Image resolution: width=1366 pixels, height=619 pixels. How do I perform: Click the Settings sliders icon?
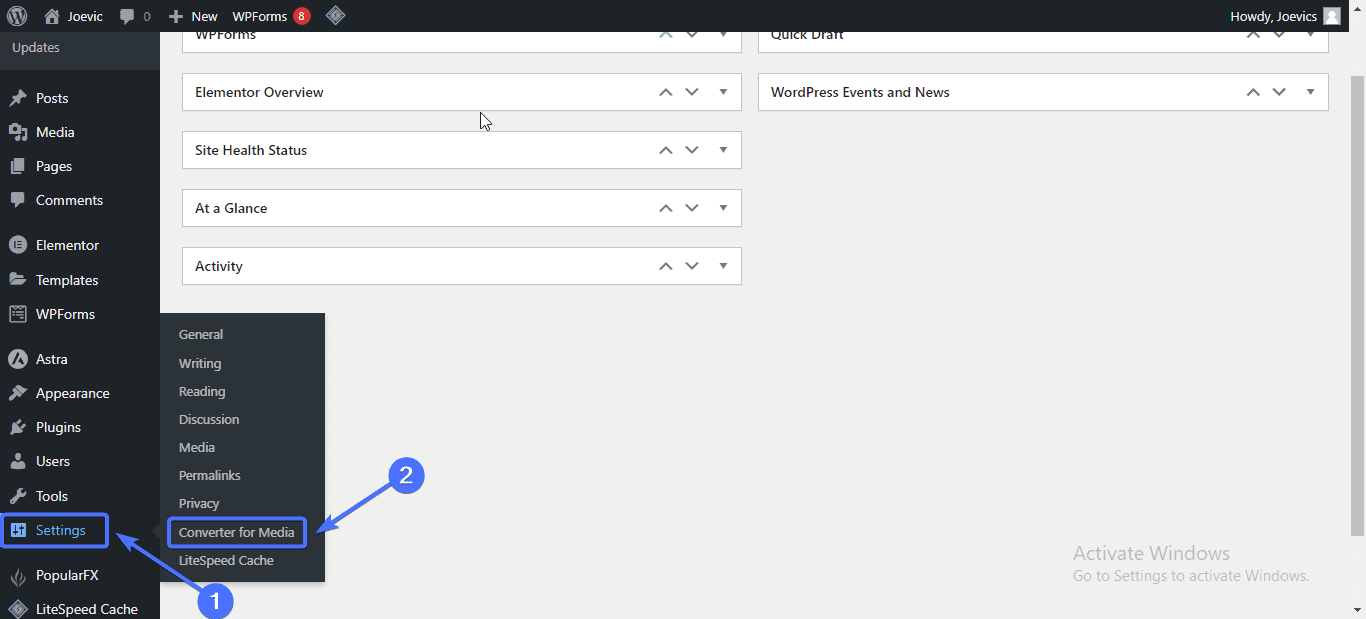(19, 530)
